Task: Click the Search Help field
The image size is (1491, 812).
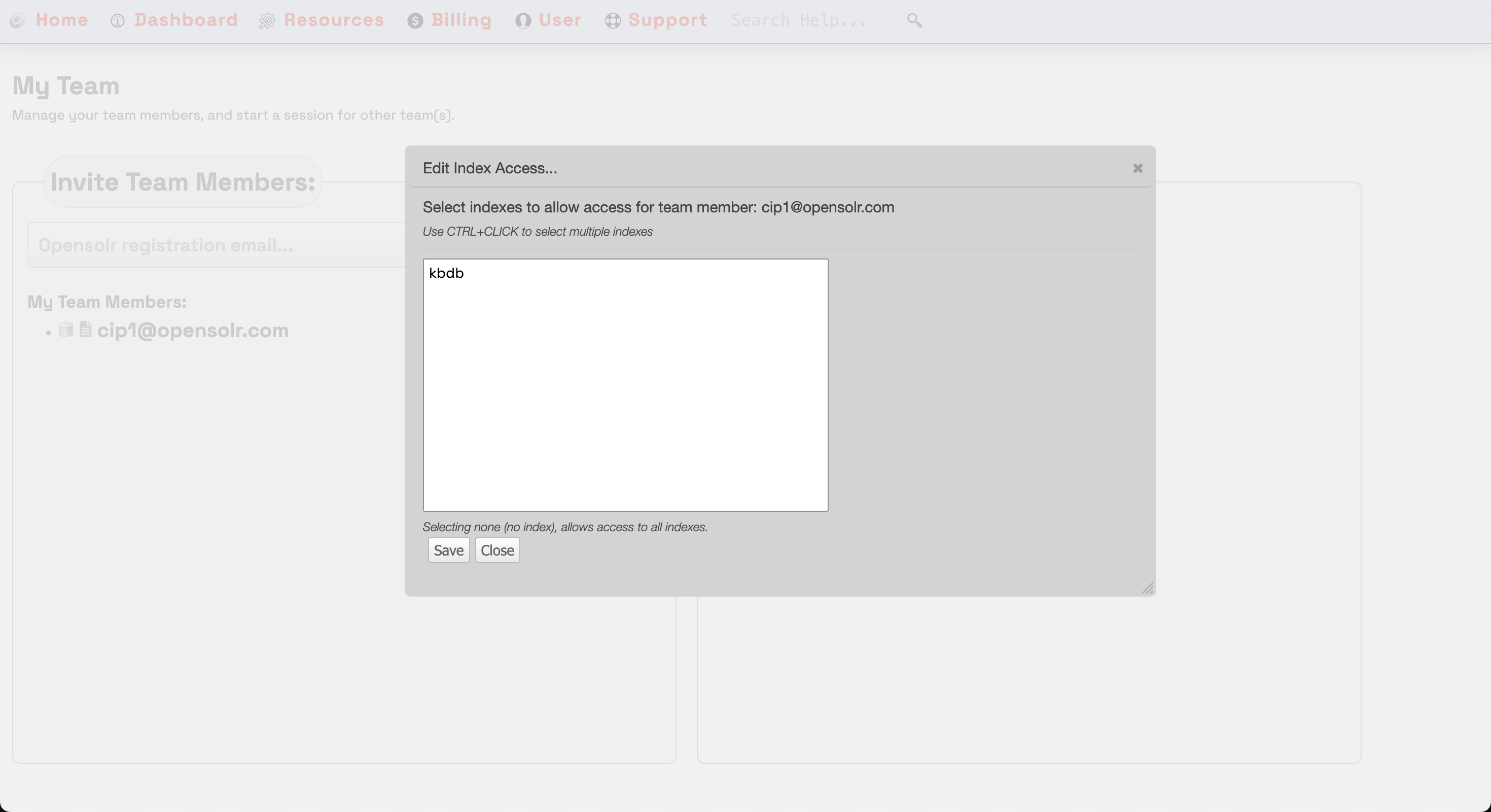Action: coord(799,21)
